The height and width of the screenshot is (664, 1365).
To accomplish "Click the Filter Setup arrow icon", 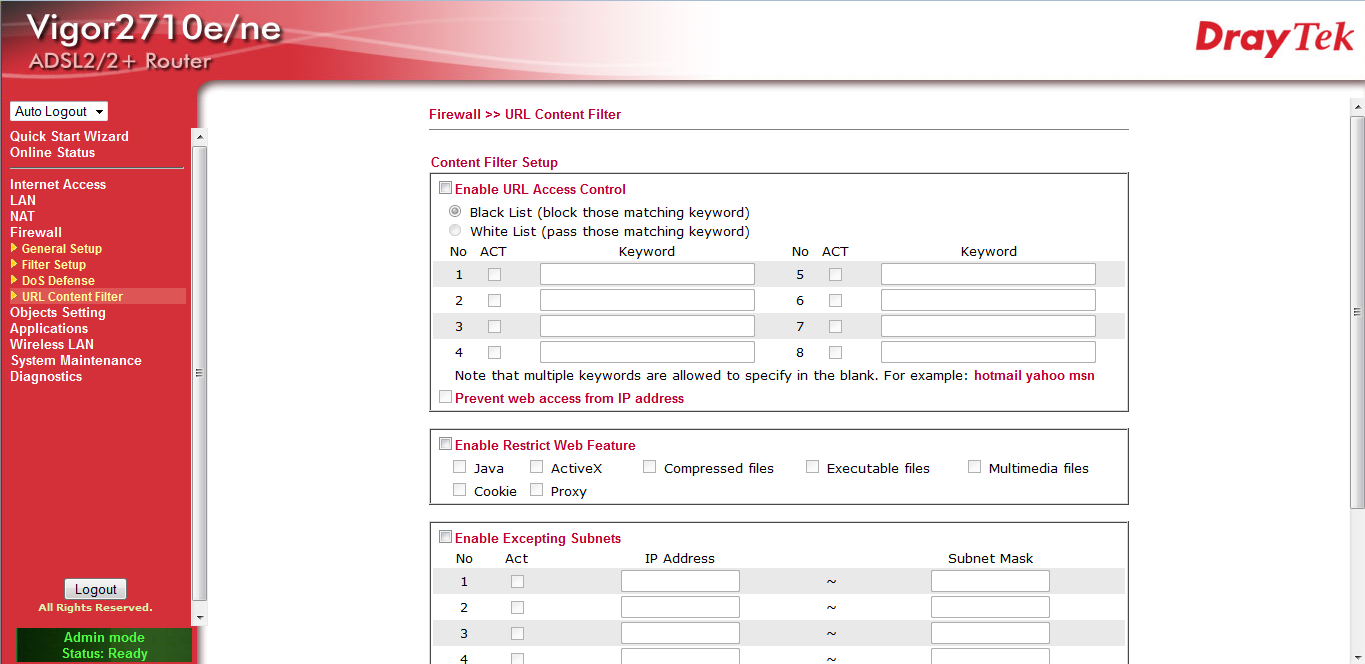I will pyautogui.click(x=14, y=264).
